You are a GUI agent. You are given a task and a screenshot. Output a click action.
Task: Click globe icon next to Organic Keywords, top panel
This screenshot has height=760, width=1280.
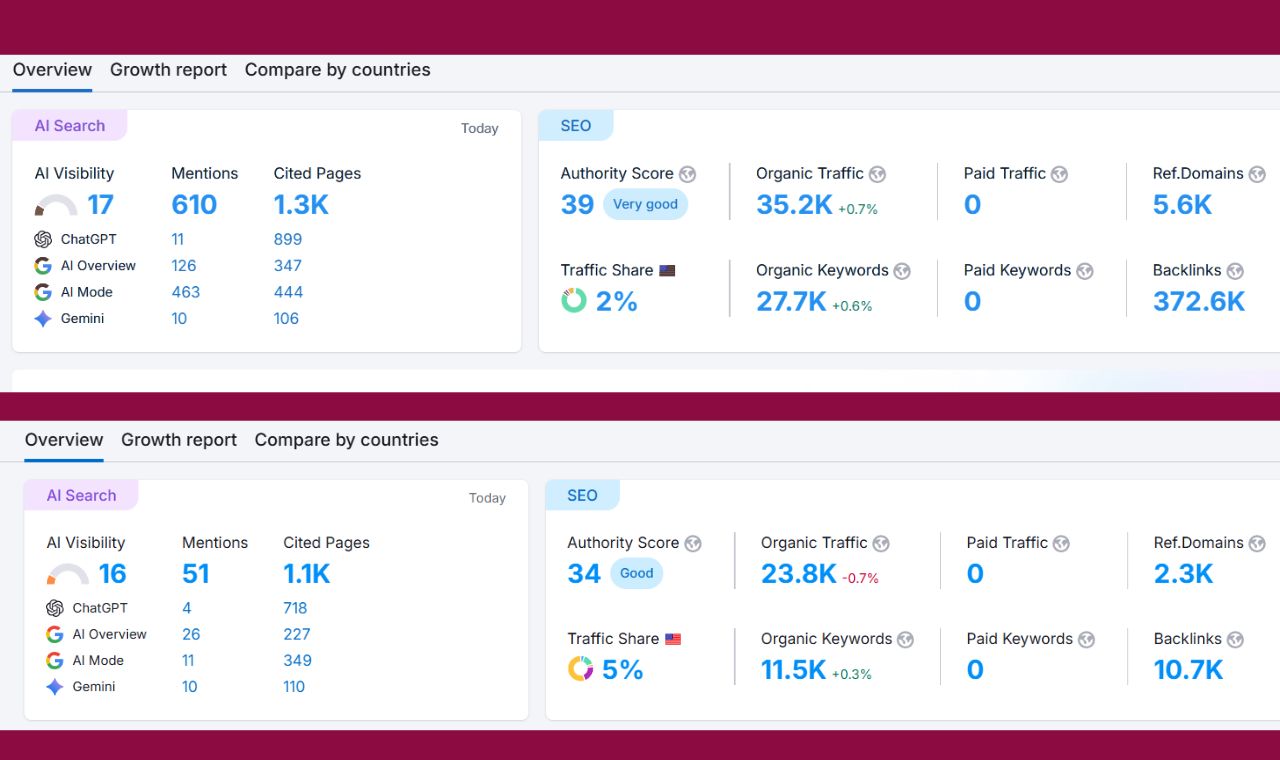[902, 271]
